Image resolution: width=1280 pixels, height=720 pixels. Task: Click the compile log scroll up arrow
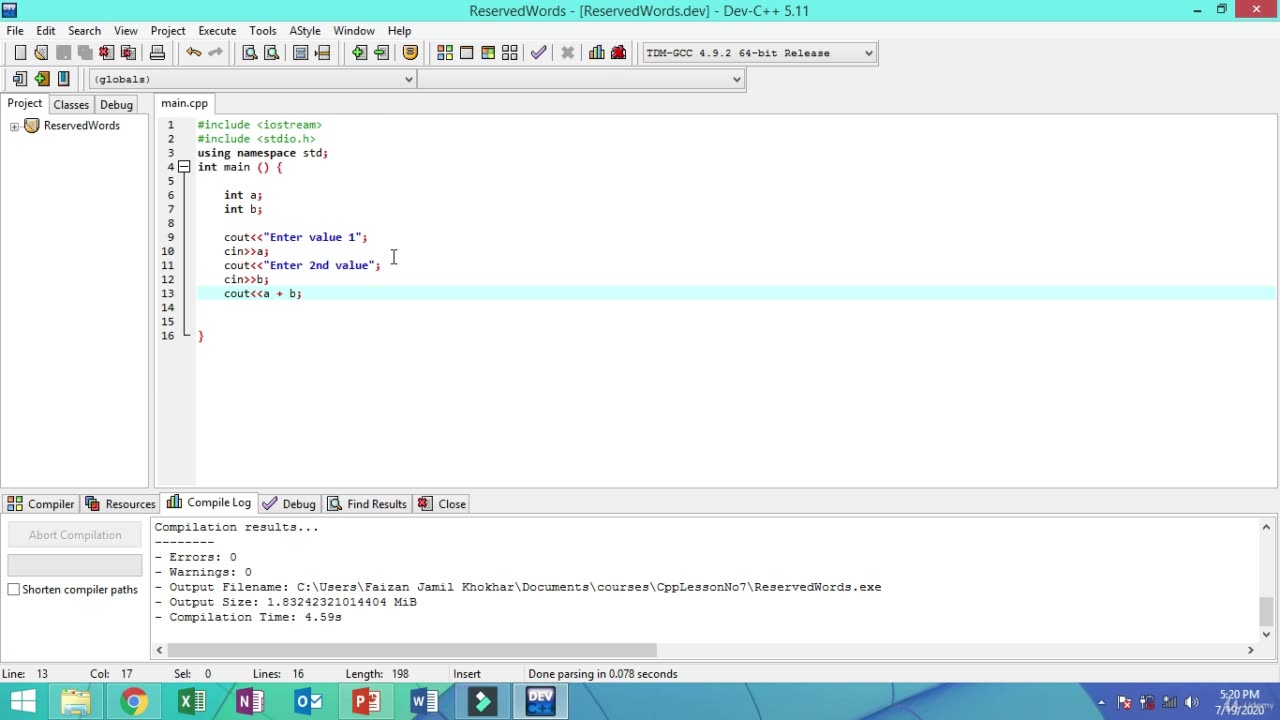click(x=1266, y=527)
